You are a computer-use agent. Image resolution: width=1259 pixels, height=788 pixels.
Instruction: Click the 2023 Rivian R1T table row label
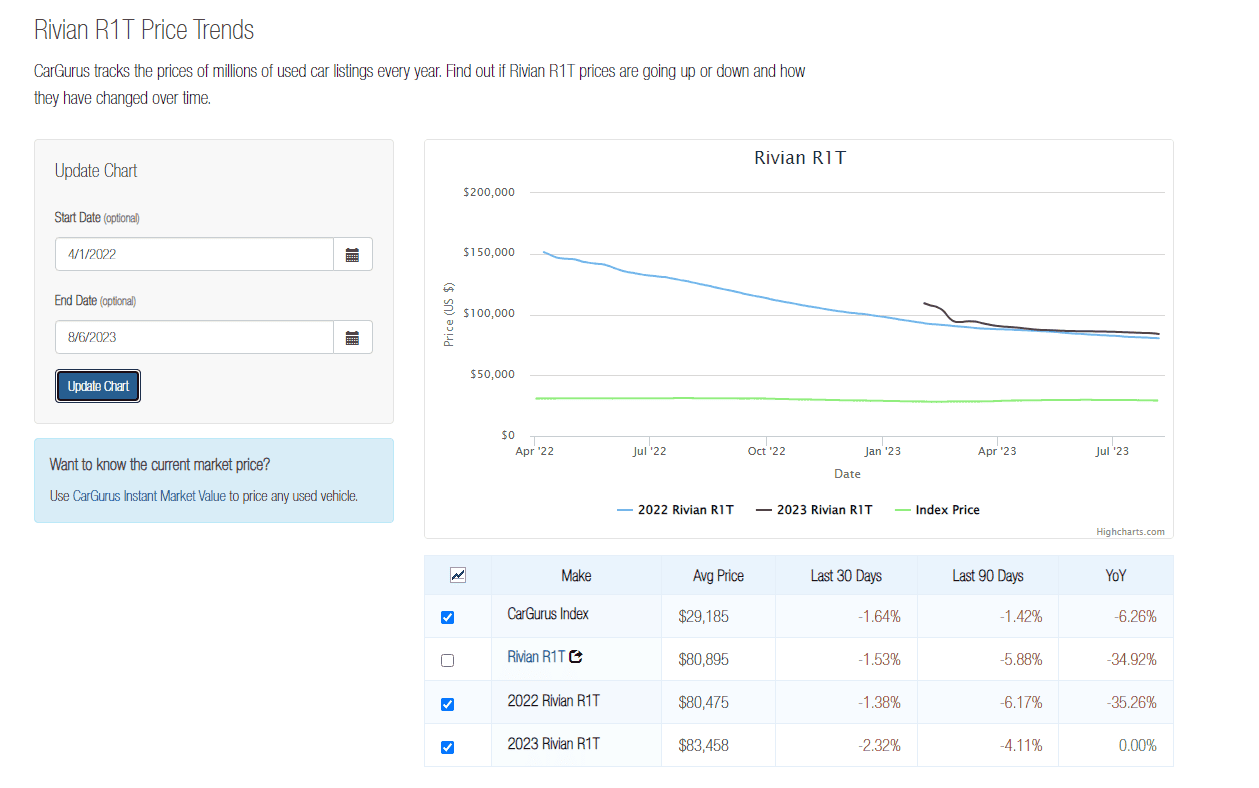pyautogui.click(x=554, y=744)
